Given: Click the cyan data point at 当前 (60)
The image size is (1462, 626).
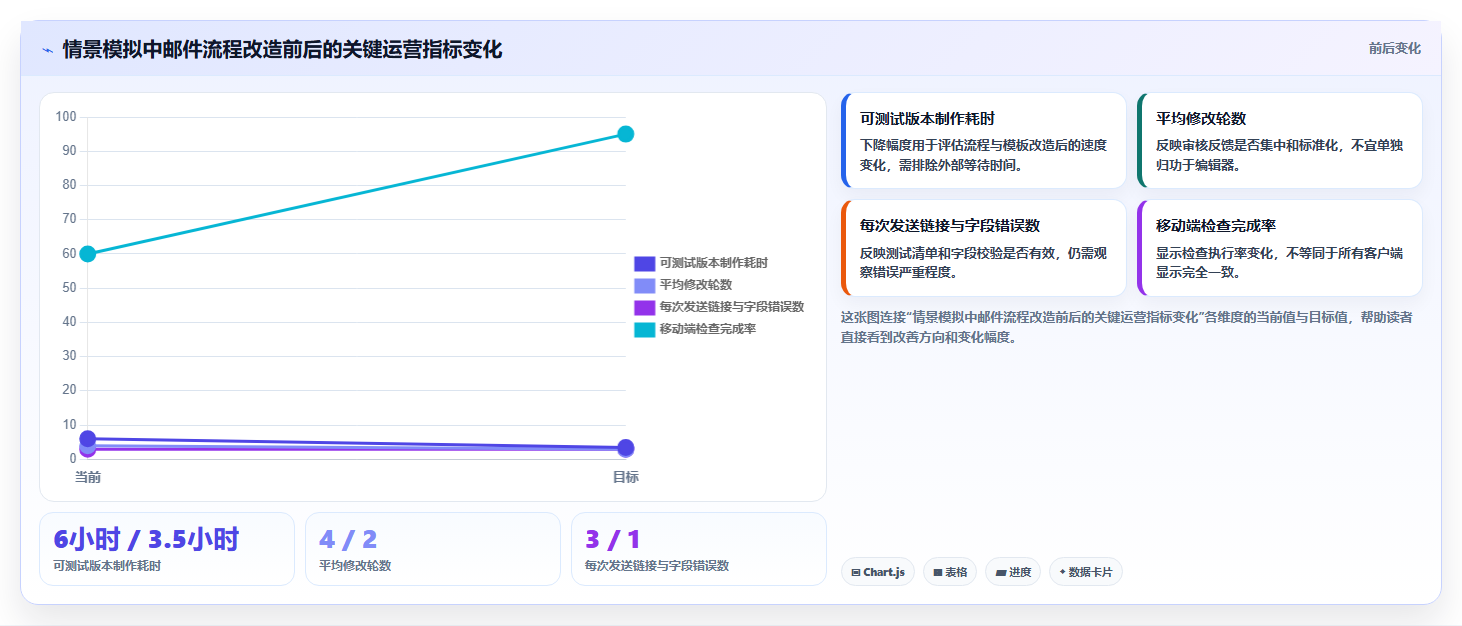Looking at the screenshot, I should [x=88, y=254].
